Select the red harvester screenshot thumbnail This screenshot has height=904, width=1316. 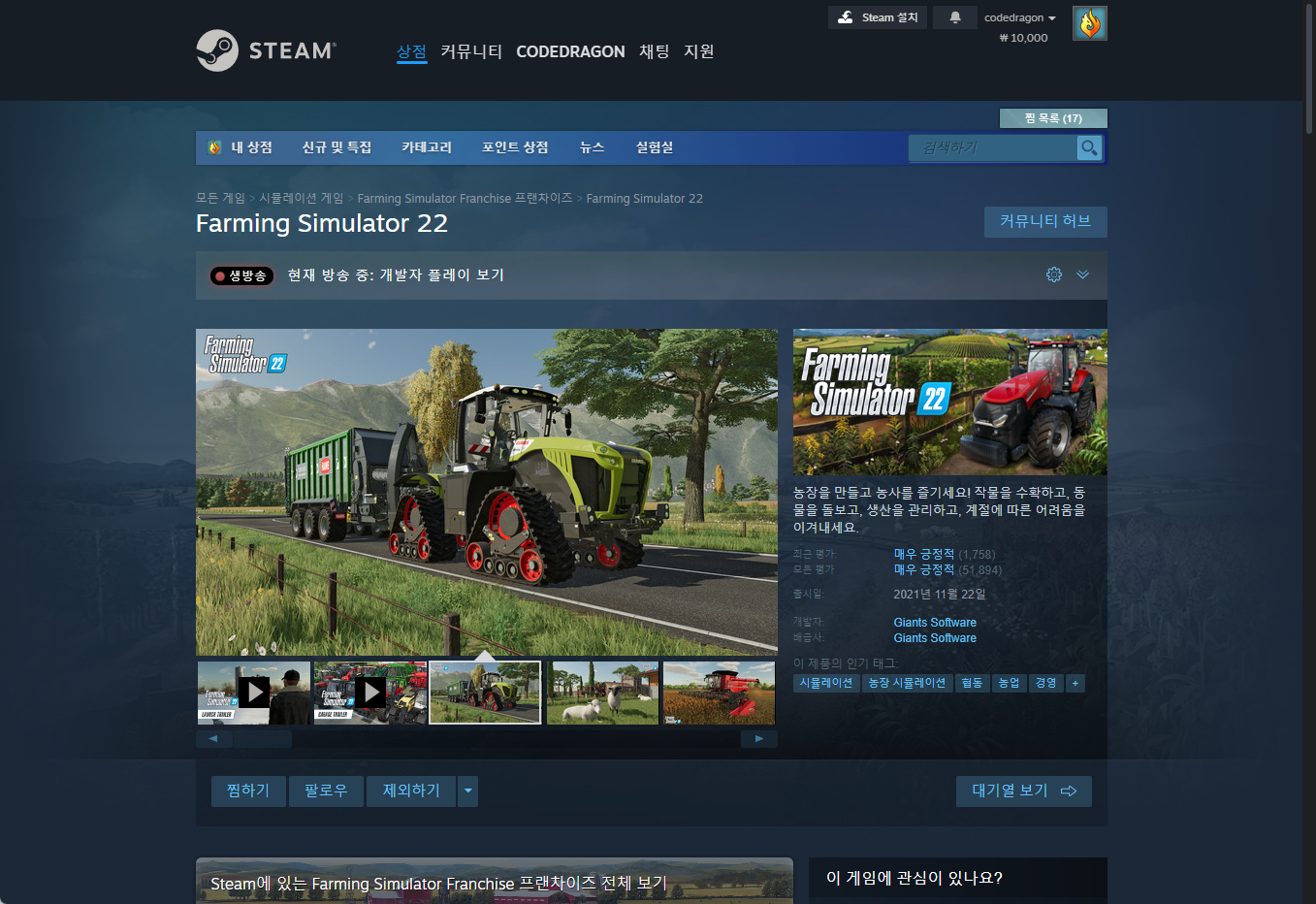click(x=719, y=693)
